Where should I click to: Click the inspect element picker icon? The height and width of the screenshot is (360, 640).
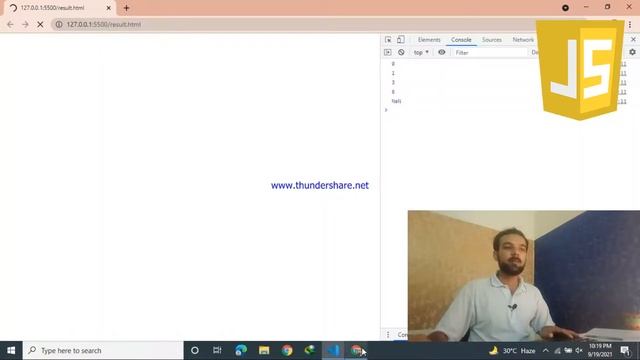tap(388, 40)
